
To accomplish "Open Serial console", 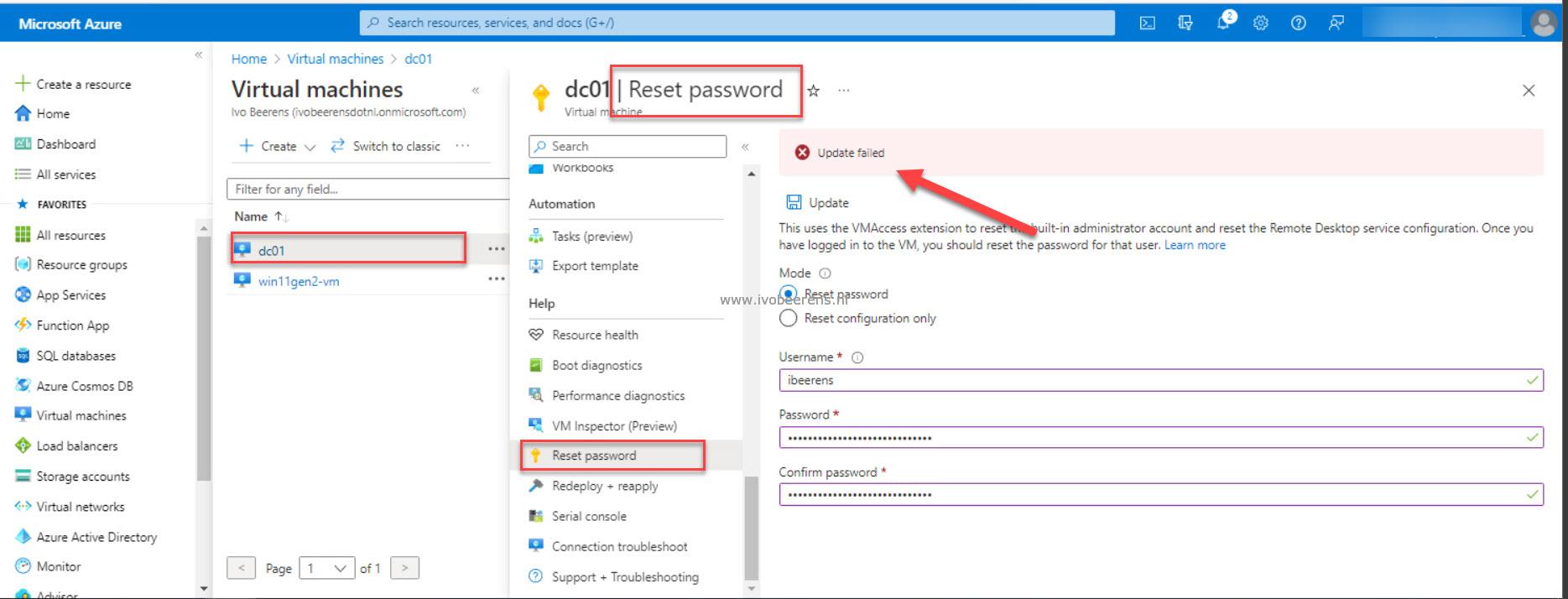I will click(589, 516).
